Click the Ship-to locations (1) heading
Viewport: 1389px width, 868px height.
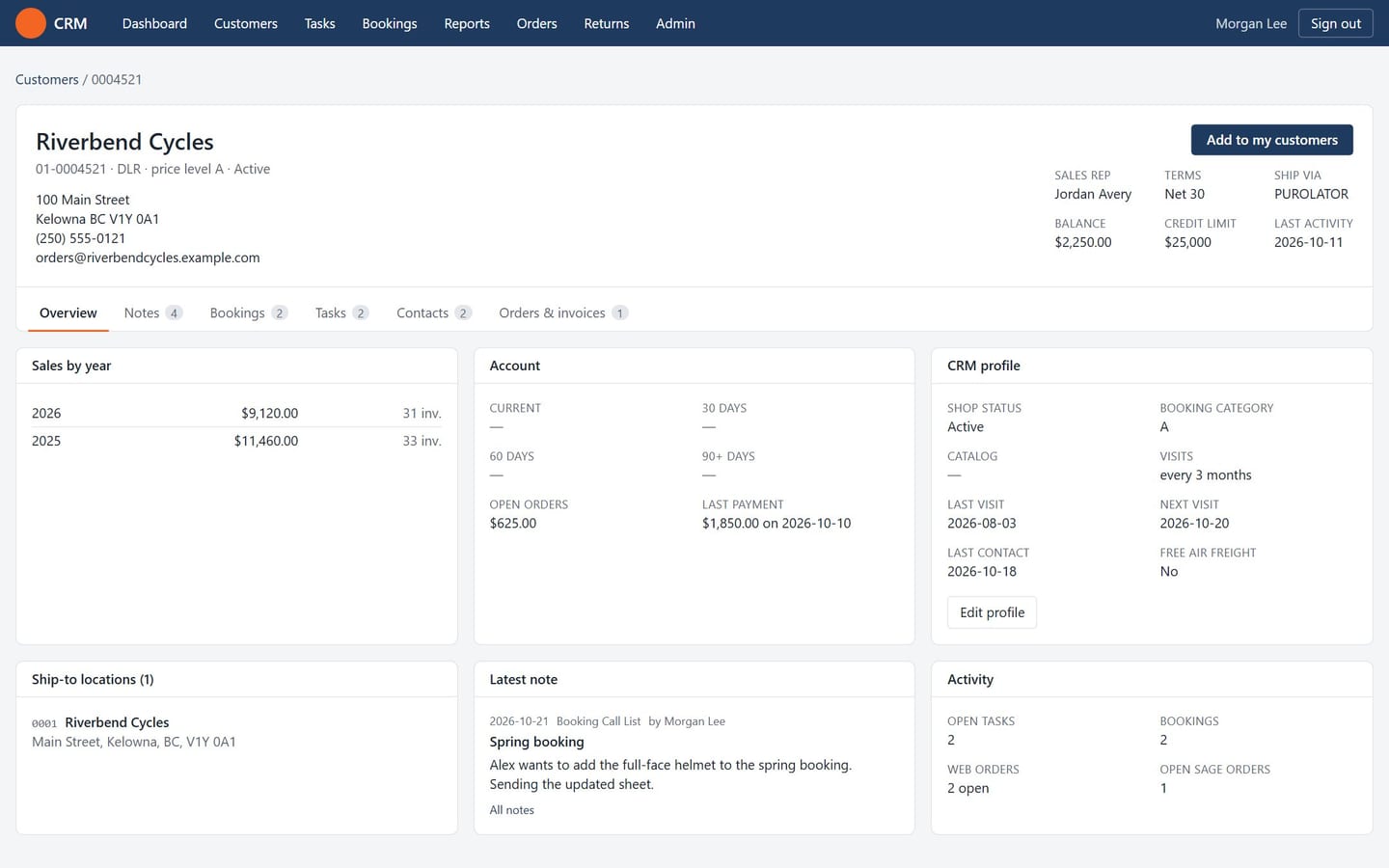pyautogui.click(x=93, y=679)
